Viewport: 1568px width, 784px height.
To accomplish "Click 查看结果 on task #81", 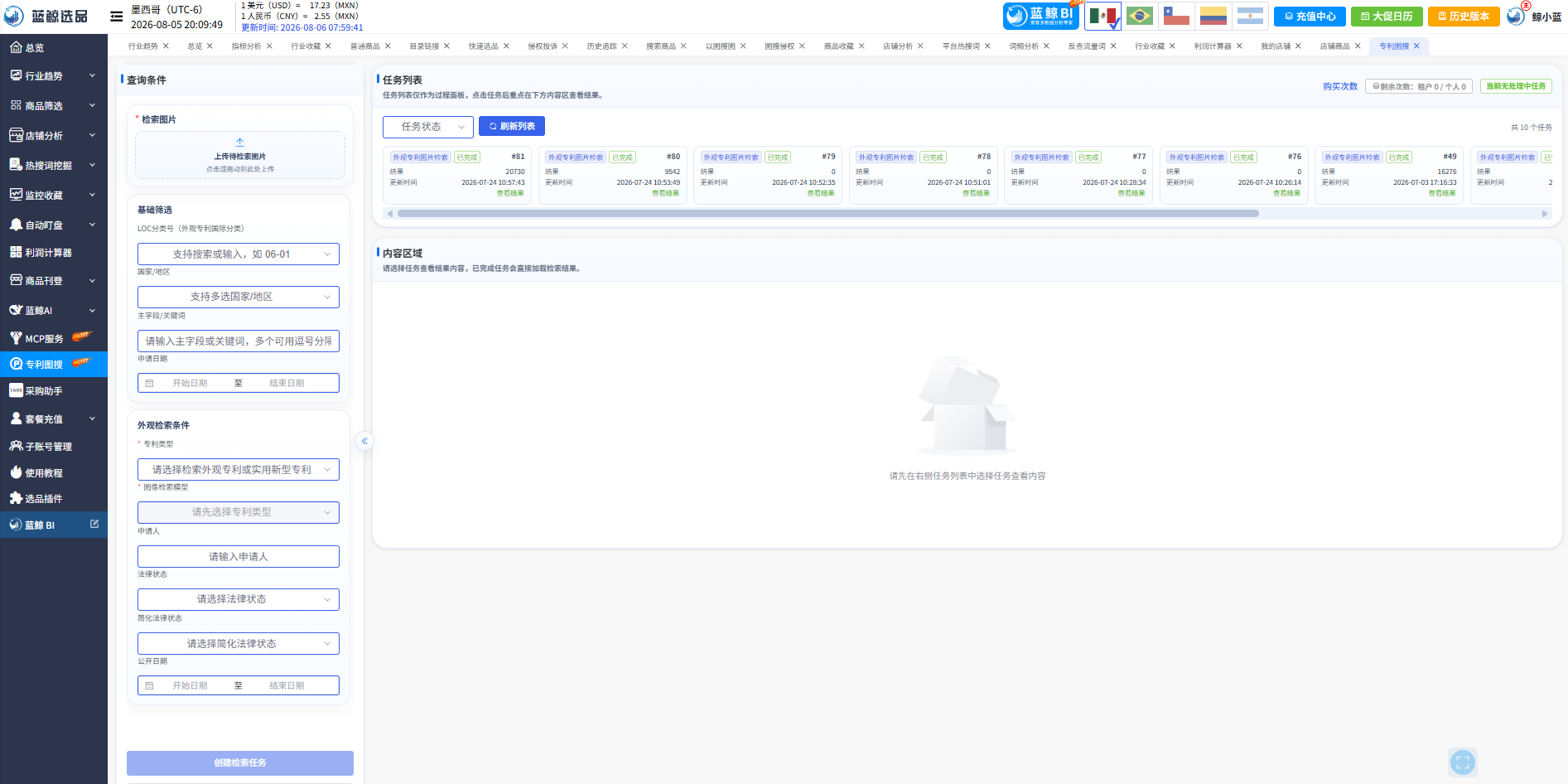I will 510,193.
